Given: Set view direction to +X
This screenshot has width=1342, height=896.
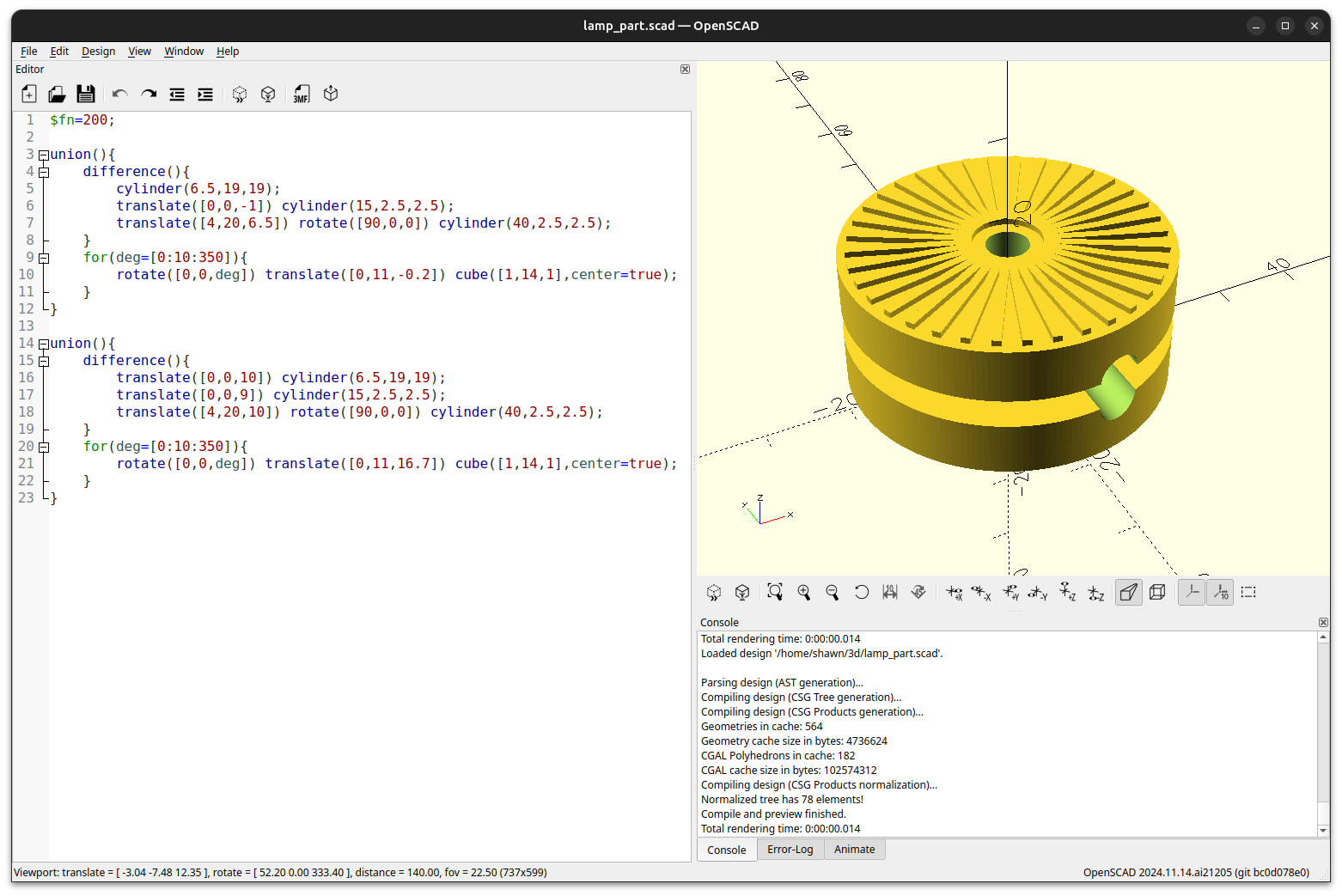Looking at the screenshot, I should pos(954,592).
